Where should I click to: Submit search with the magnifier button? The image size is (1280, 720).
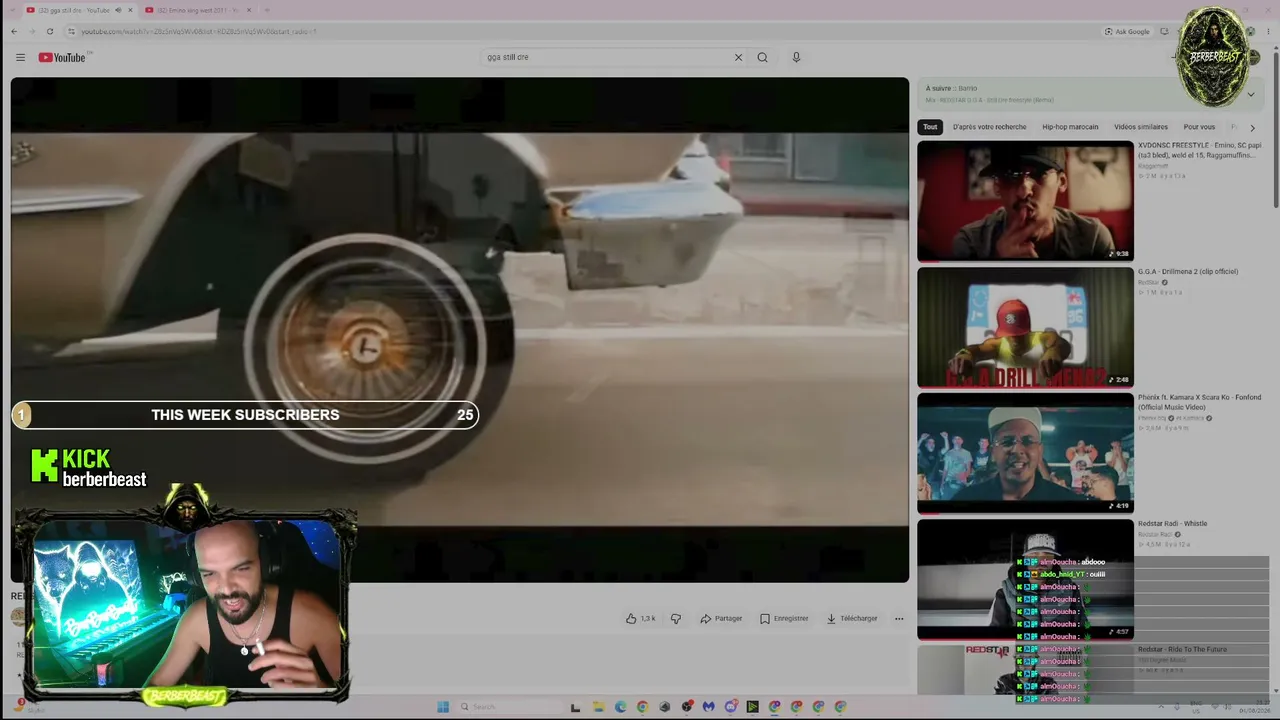pos(762,57)
